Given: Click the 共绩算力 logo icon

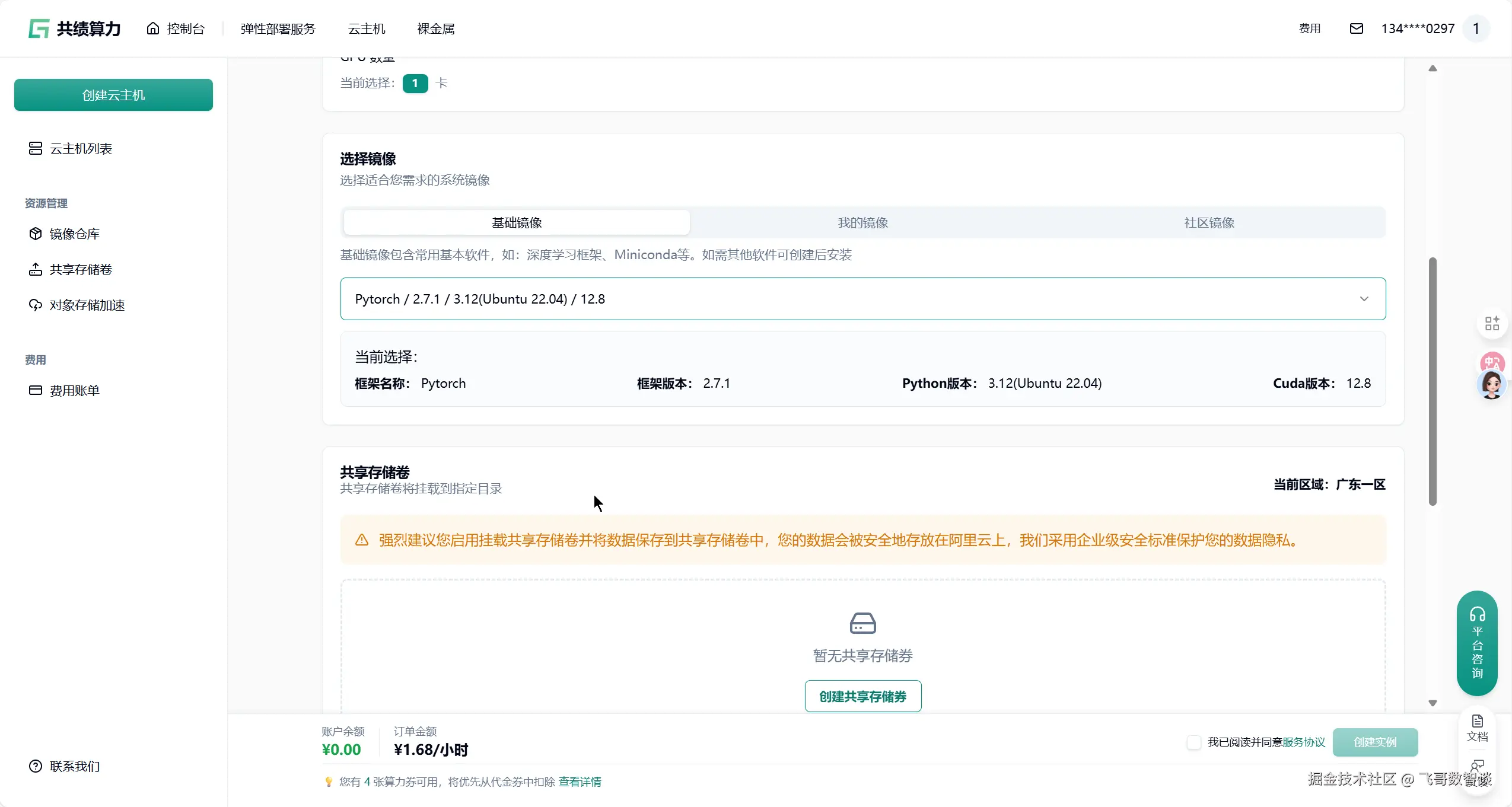Looking at the screenshot, I should tap(39, 28).
